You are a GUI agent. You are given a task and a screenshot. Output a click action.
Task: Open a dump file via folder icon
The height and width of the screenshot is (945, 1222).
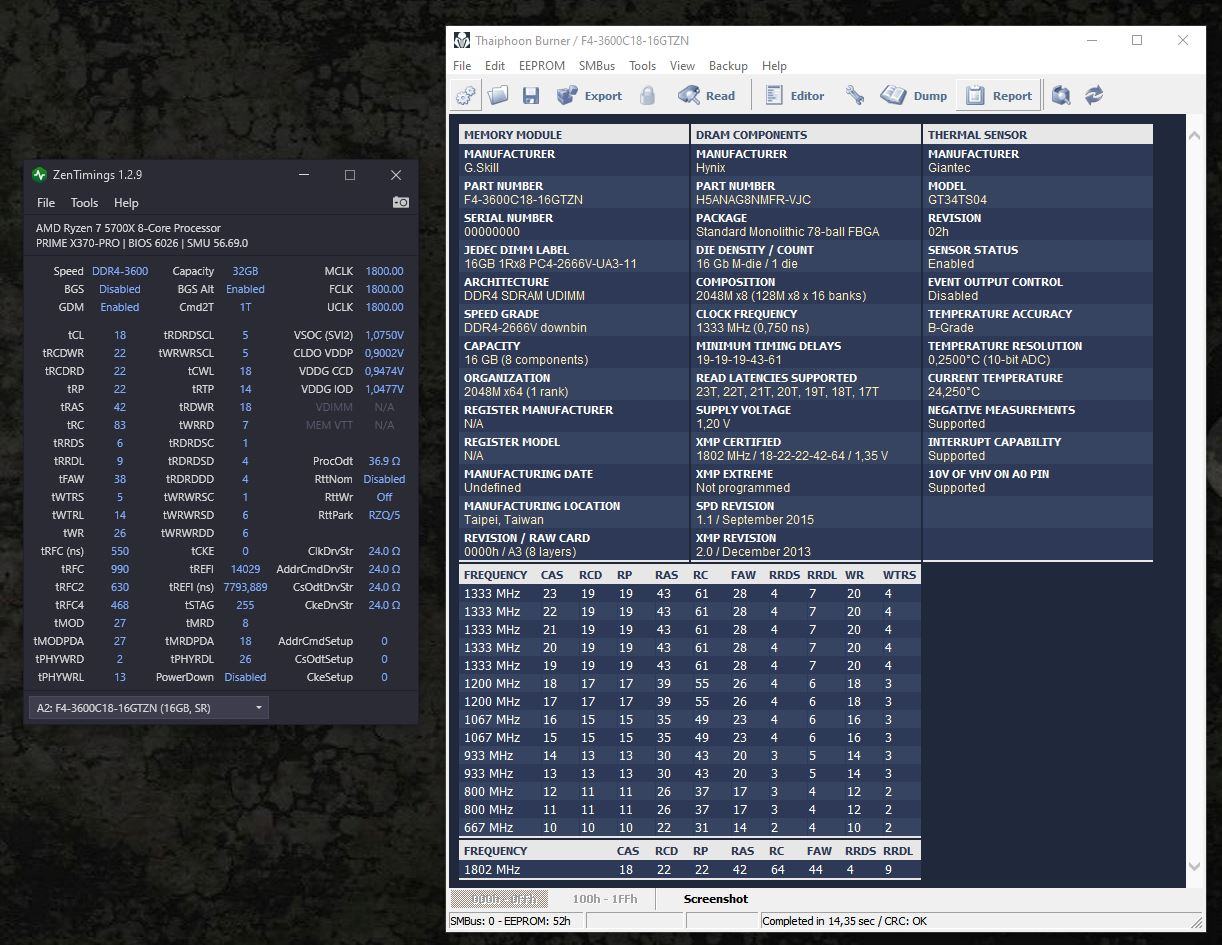tap(498, 96)
